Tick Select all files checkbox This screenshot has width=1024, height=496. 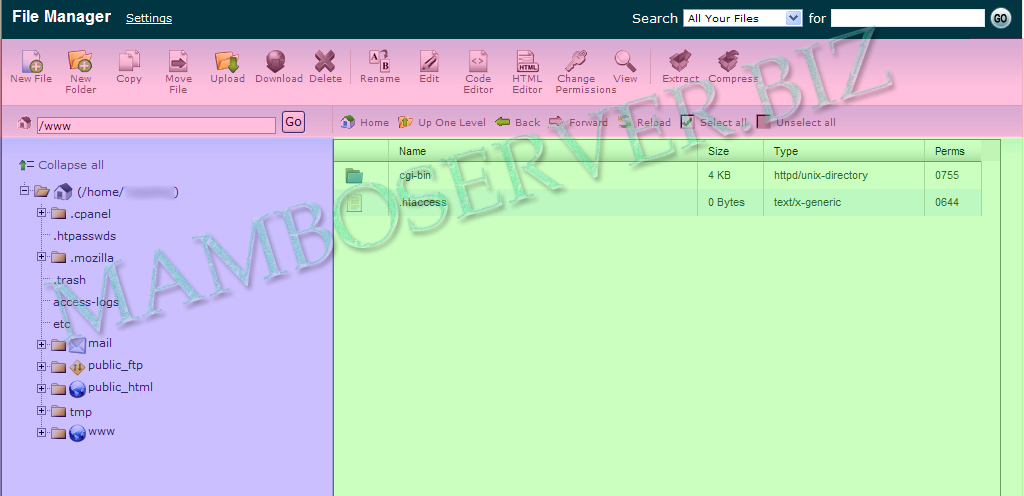[x=687, y=122]
